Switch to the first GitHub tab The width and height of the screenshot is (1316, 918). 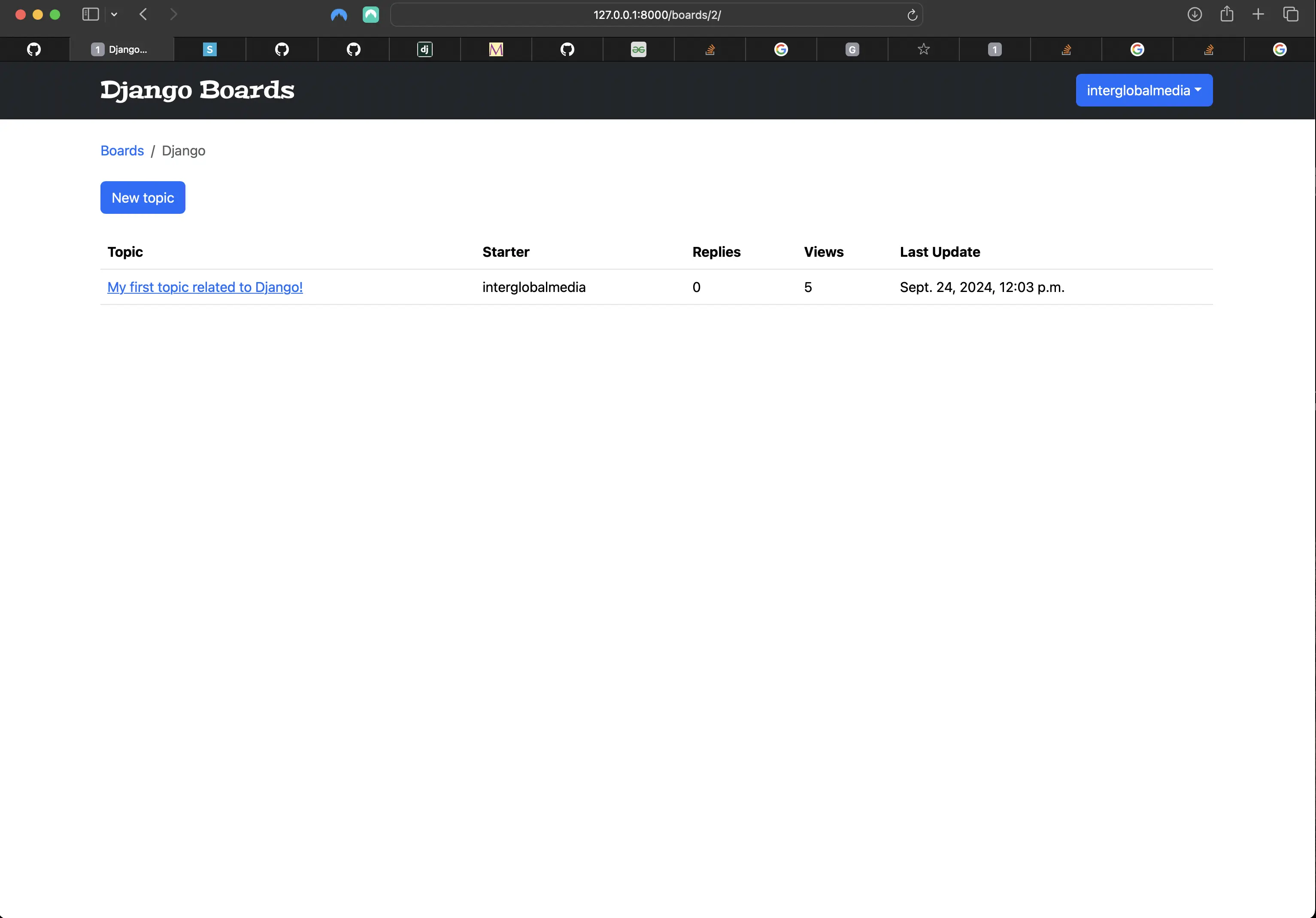tap(34, 49)
